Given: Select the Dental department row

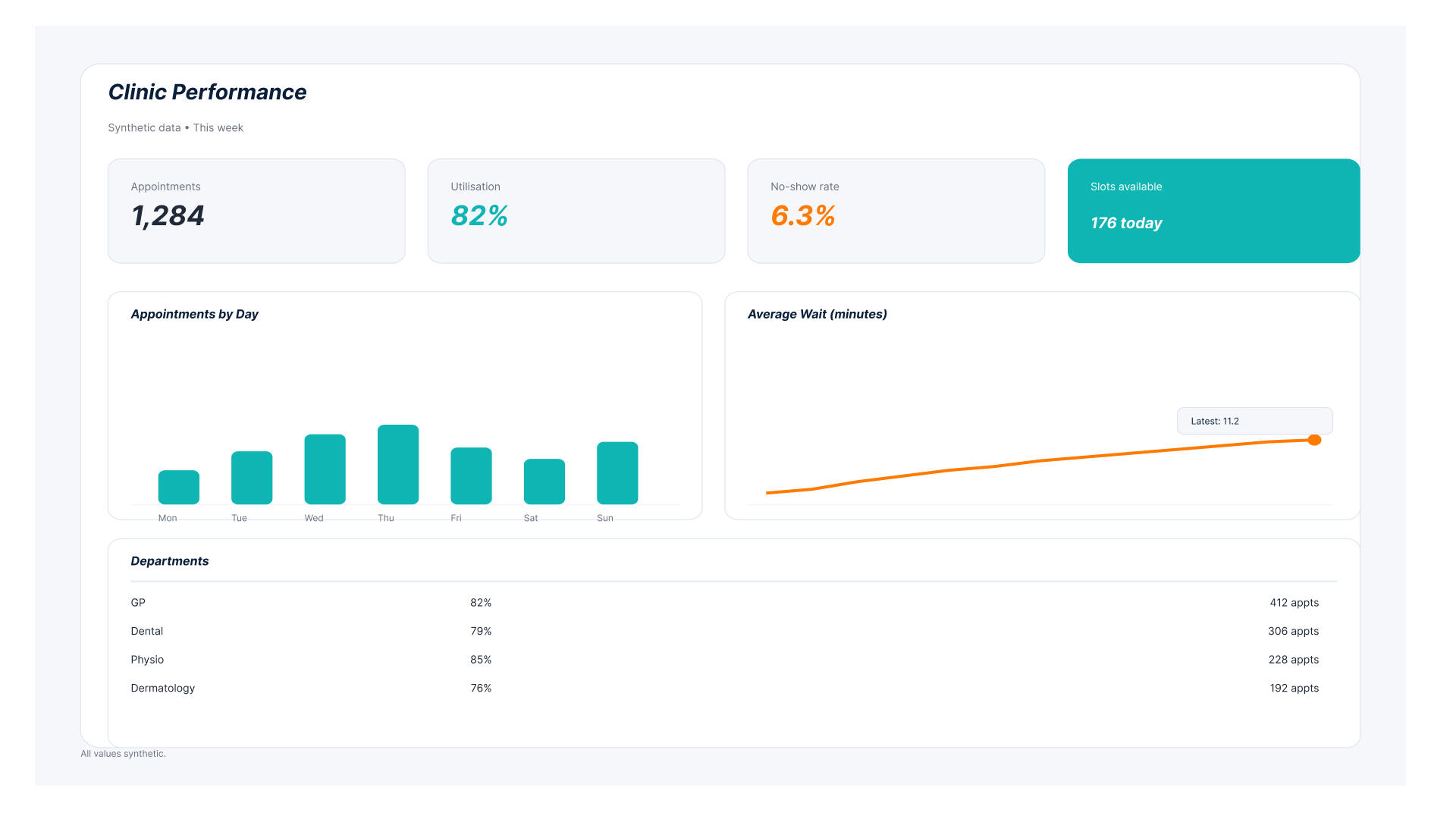Looking at the screenshot, I should (x=147, y=631).
